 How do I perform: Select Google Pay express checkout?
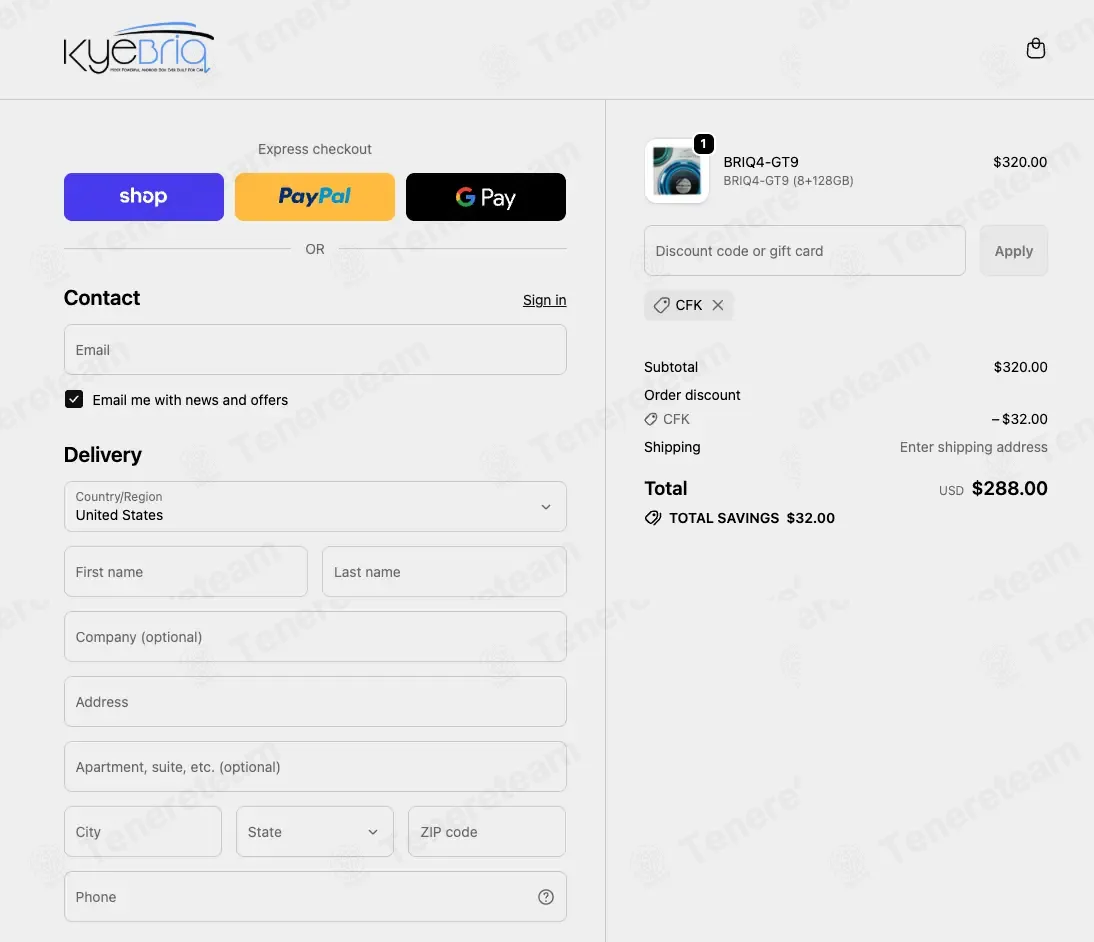(x=486, y=197)
